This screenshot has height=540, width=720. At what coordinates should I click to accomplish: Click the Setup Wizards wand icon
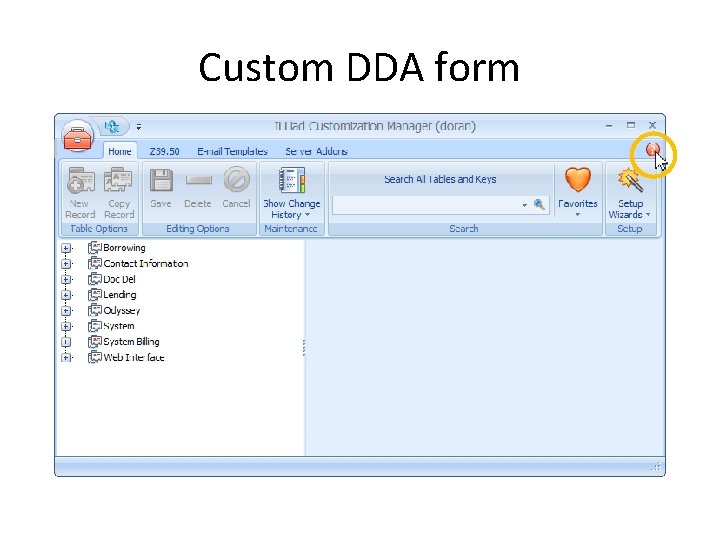(x=630, y=180)
